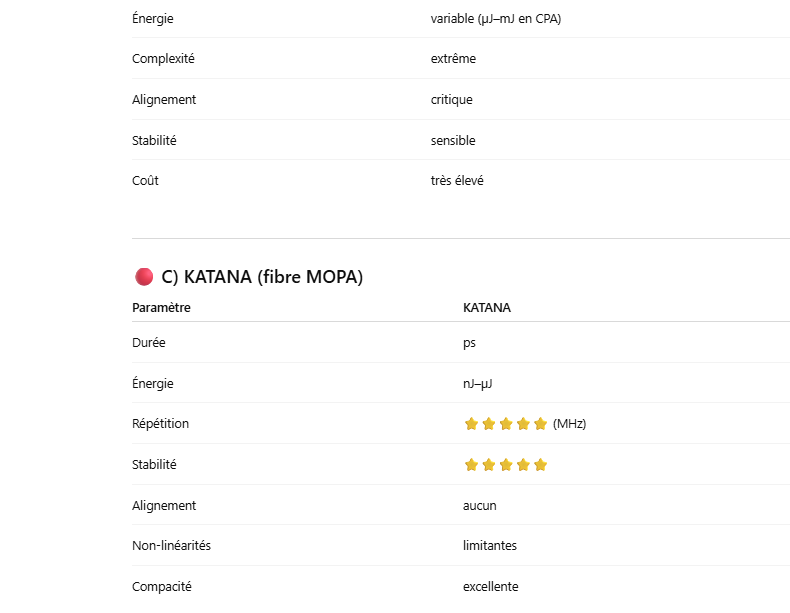Click the "(MHz)" text after the stars

point(569,424)
